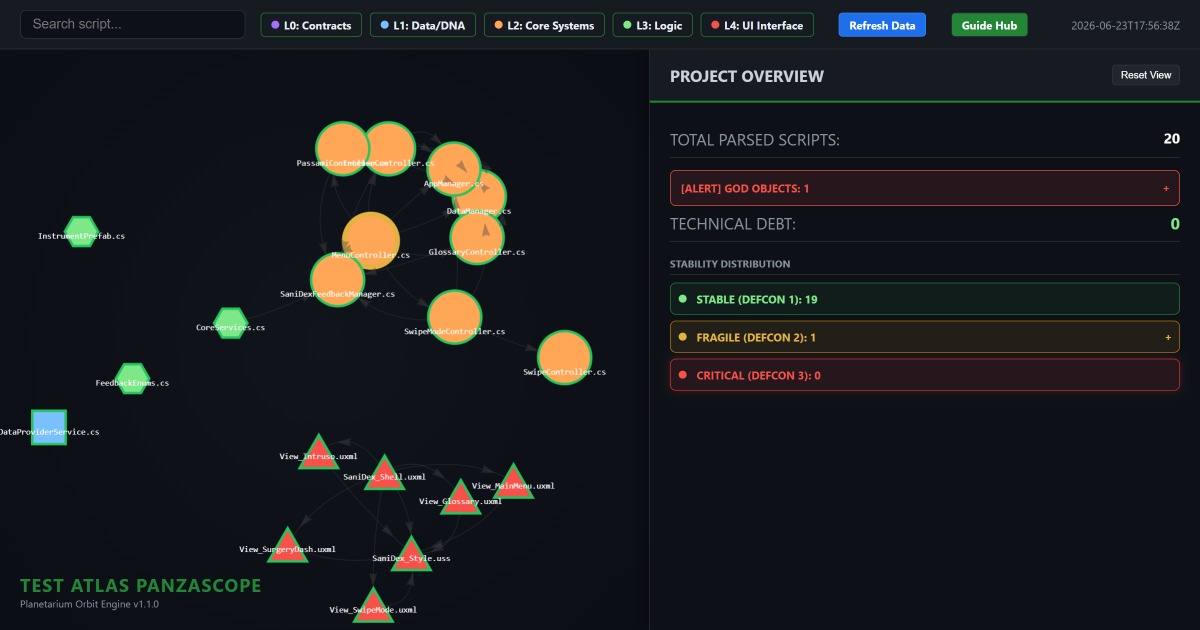Select the AppManager.cs circle node
1200x630 pixels.
454,168
